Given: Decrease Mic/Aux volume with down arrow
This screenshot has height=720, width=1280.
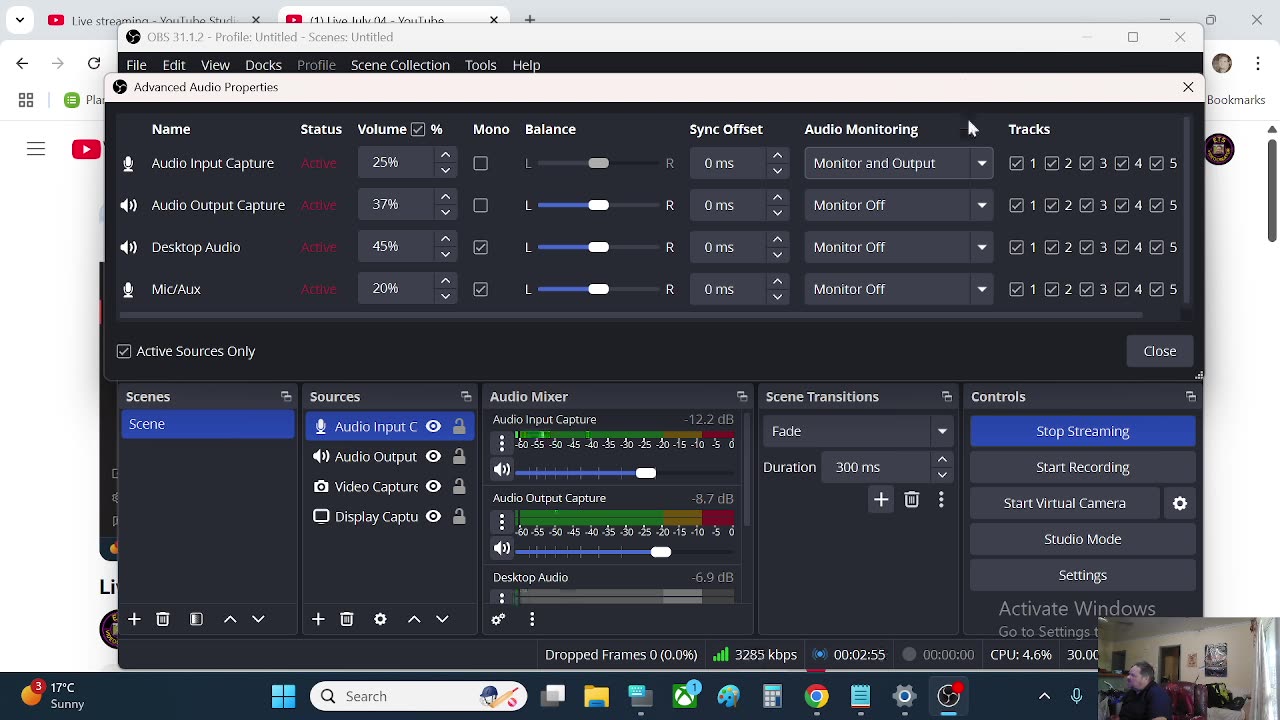Looking at the screenshot, I should (445, 296).
